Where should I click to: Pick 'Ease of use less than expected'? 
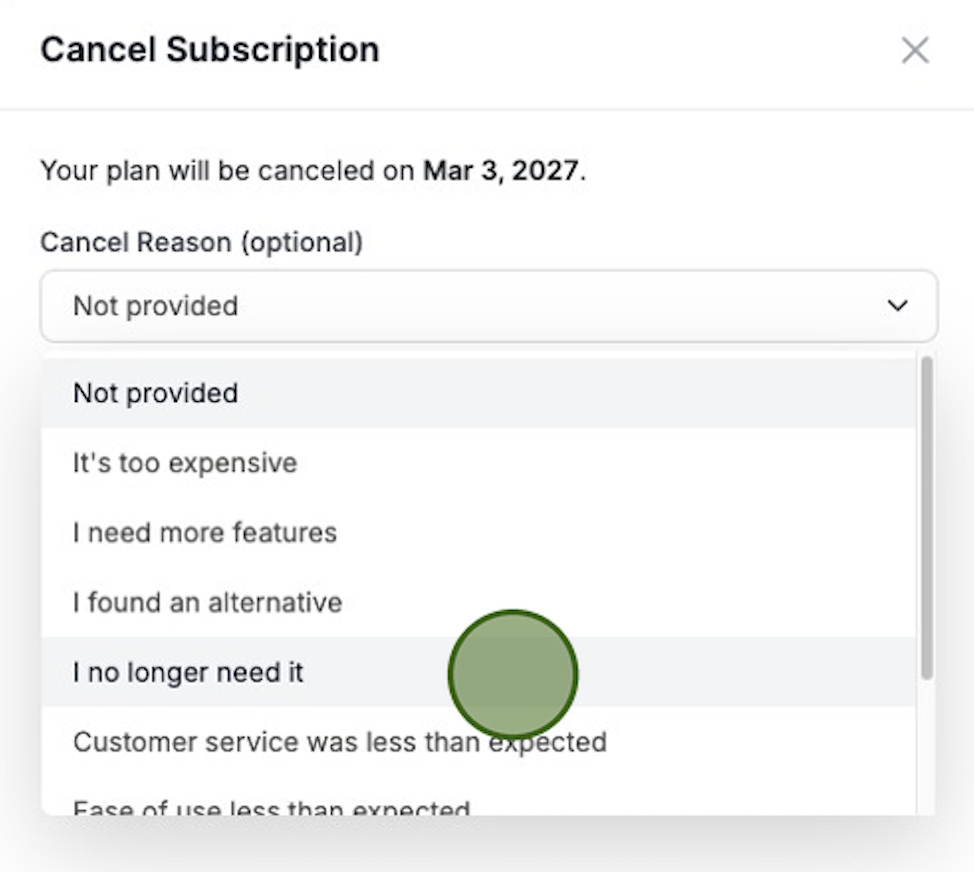click(x=271, y=806)
